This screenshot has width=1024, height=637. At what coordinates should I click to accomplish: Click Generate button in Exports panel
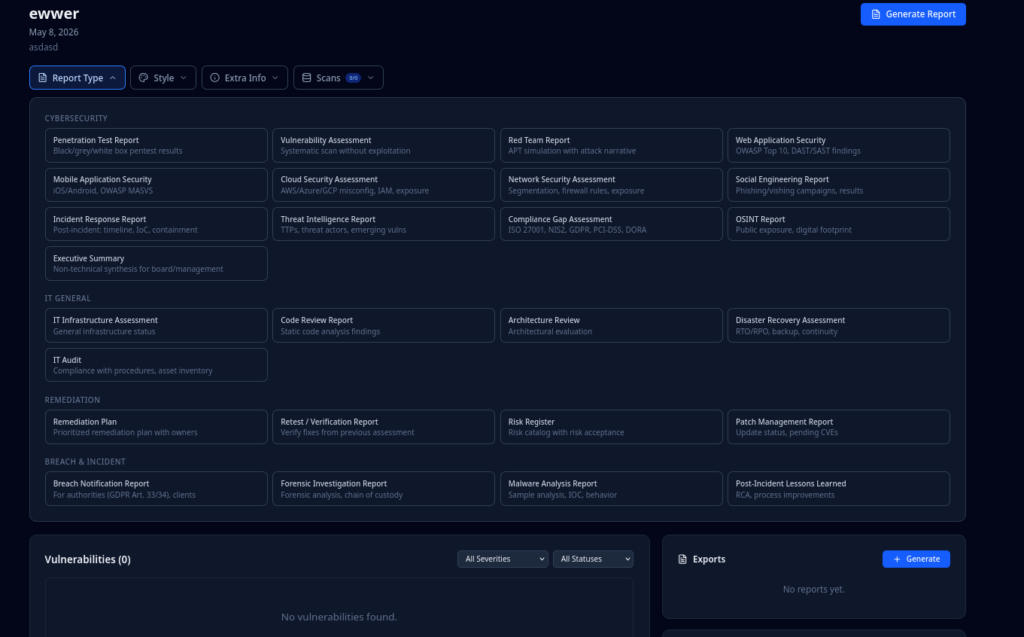tap(916, 559)
